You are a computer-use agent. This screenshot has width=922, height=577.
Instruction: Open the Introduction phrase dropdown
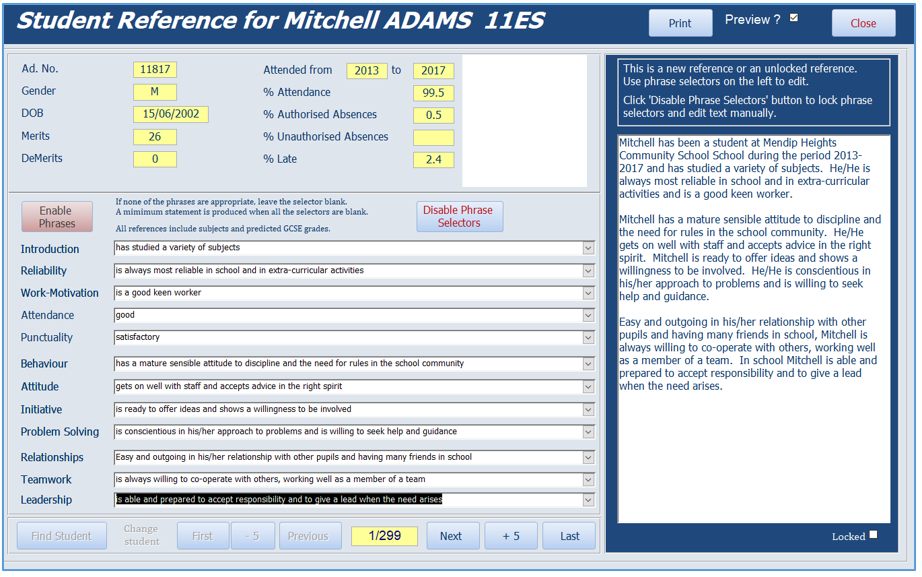pos(588,248)
